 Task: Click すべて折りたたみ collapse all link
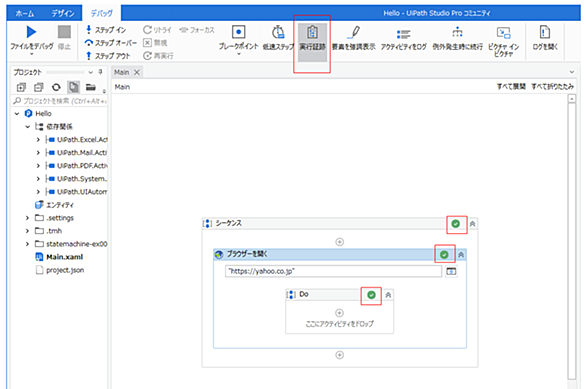(x=552, y=87)
